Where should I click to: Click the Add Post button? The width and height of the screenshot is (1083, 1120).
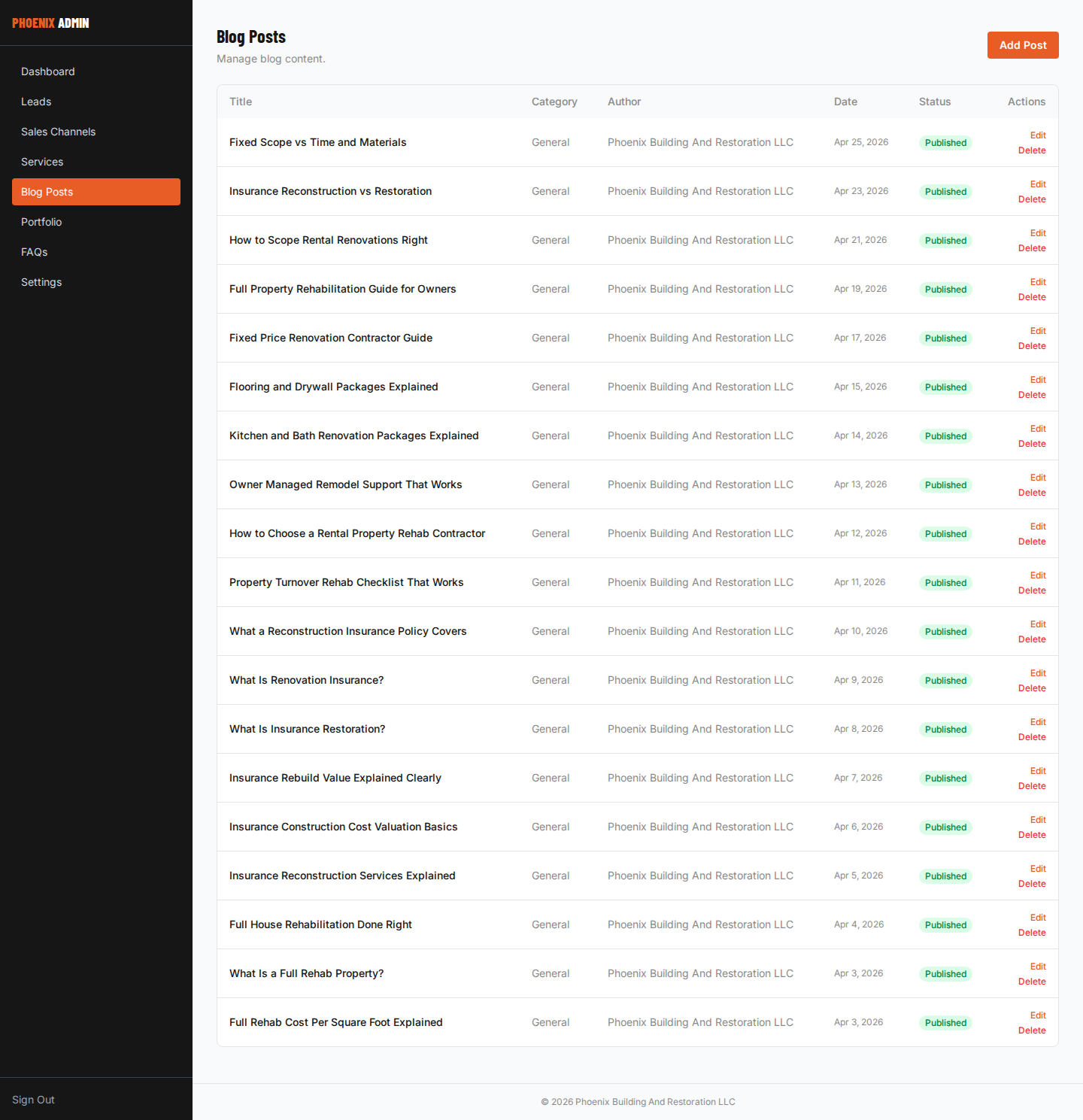(x=1023, y=45)
